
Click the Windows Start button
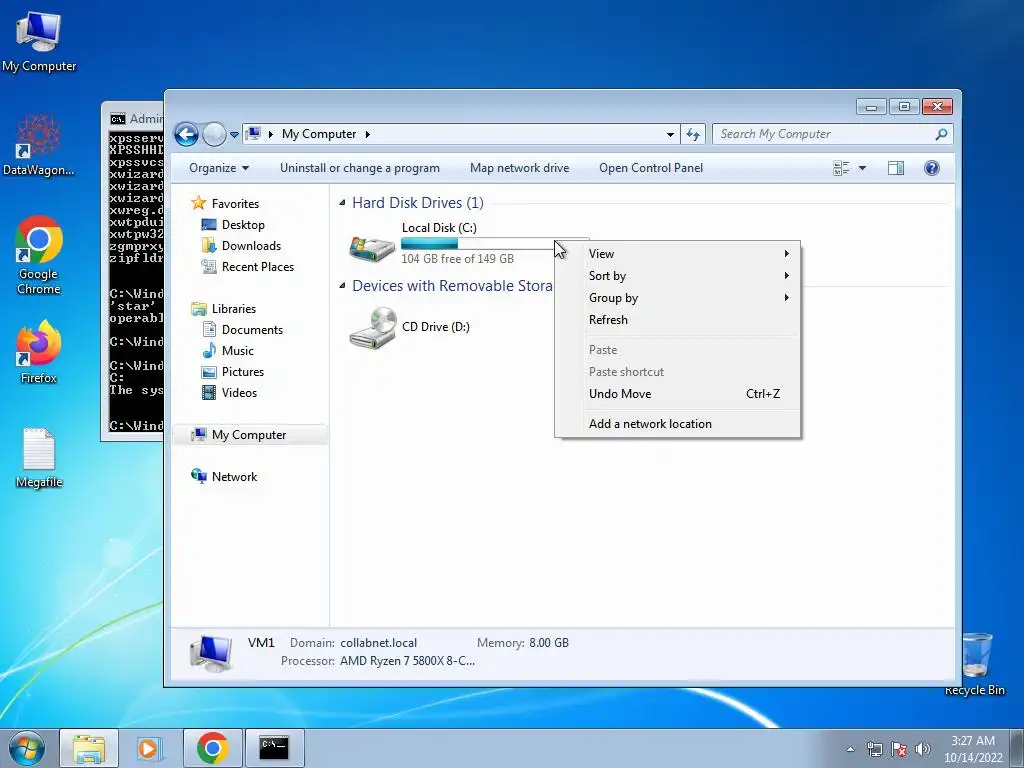[x=27, y=748]
